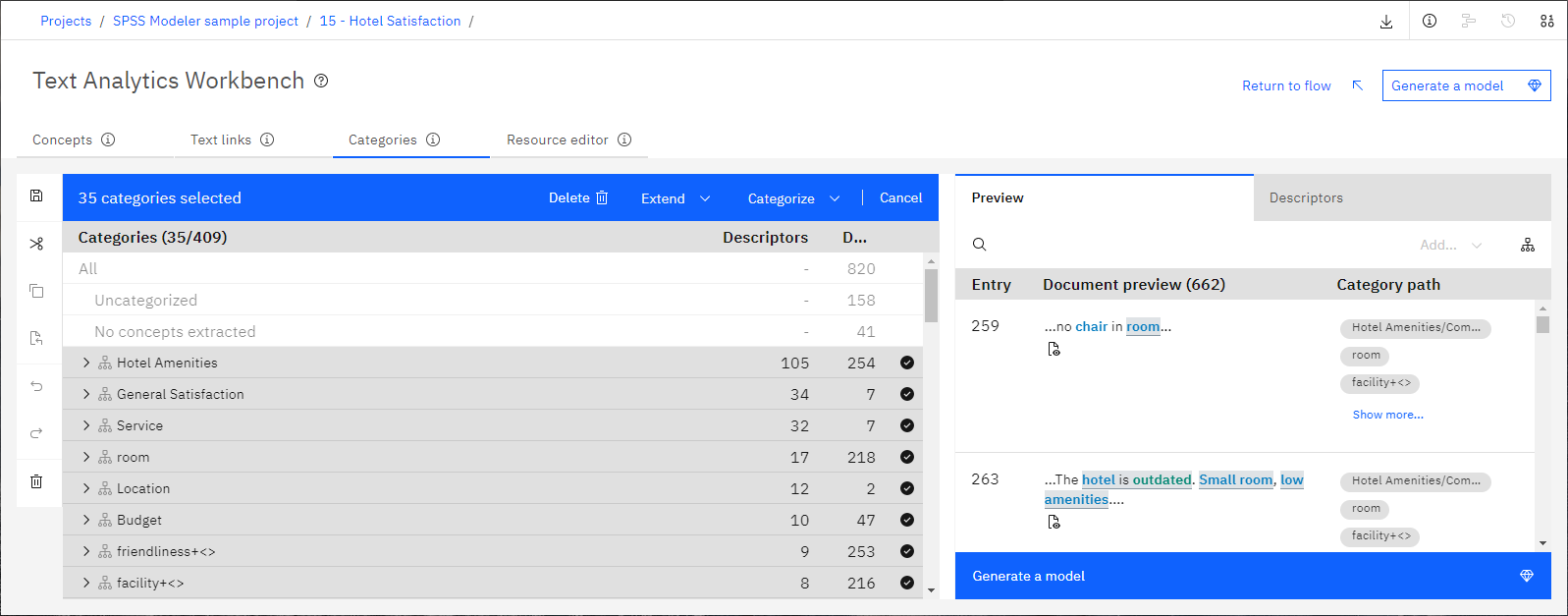This screenshot has width=1568, height=616.
Task: Uncheck the Budget category row
Action: (907, 520)
